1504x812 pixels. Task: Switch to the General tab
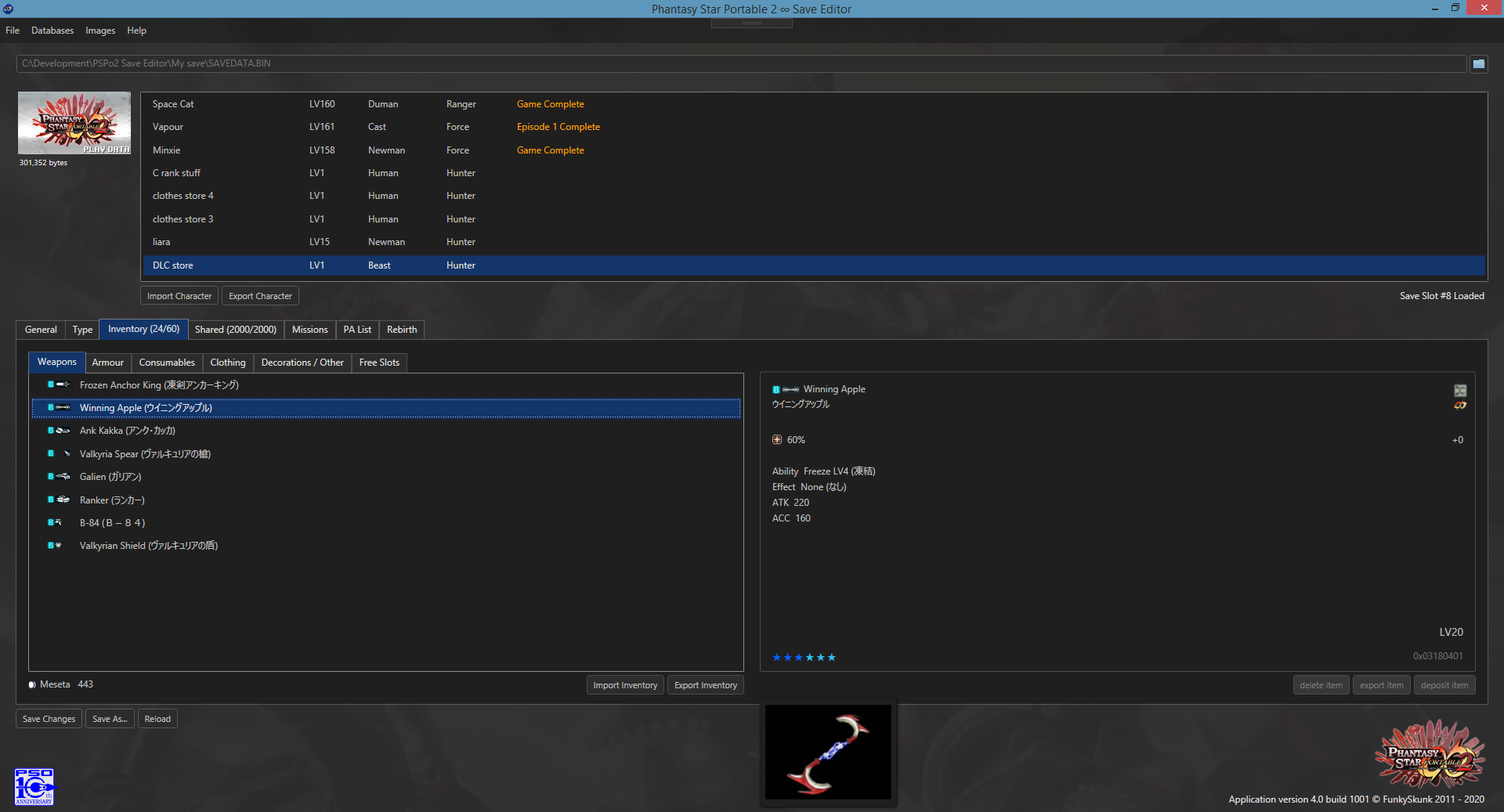pyautogui.click(x=41, y=330)
